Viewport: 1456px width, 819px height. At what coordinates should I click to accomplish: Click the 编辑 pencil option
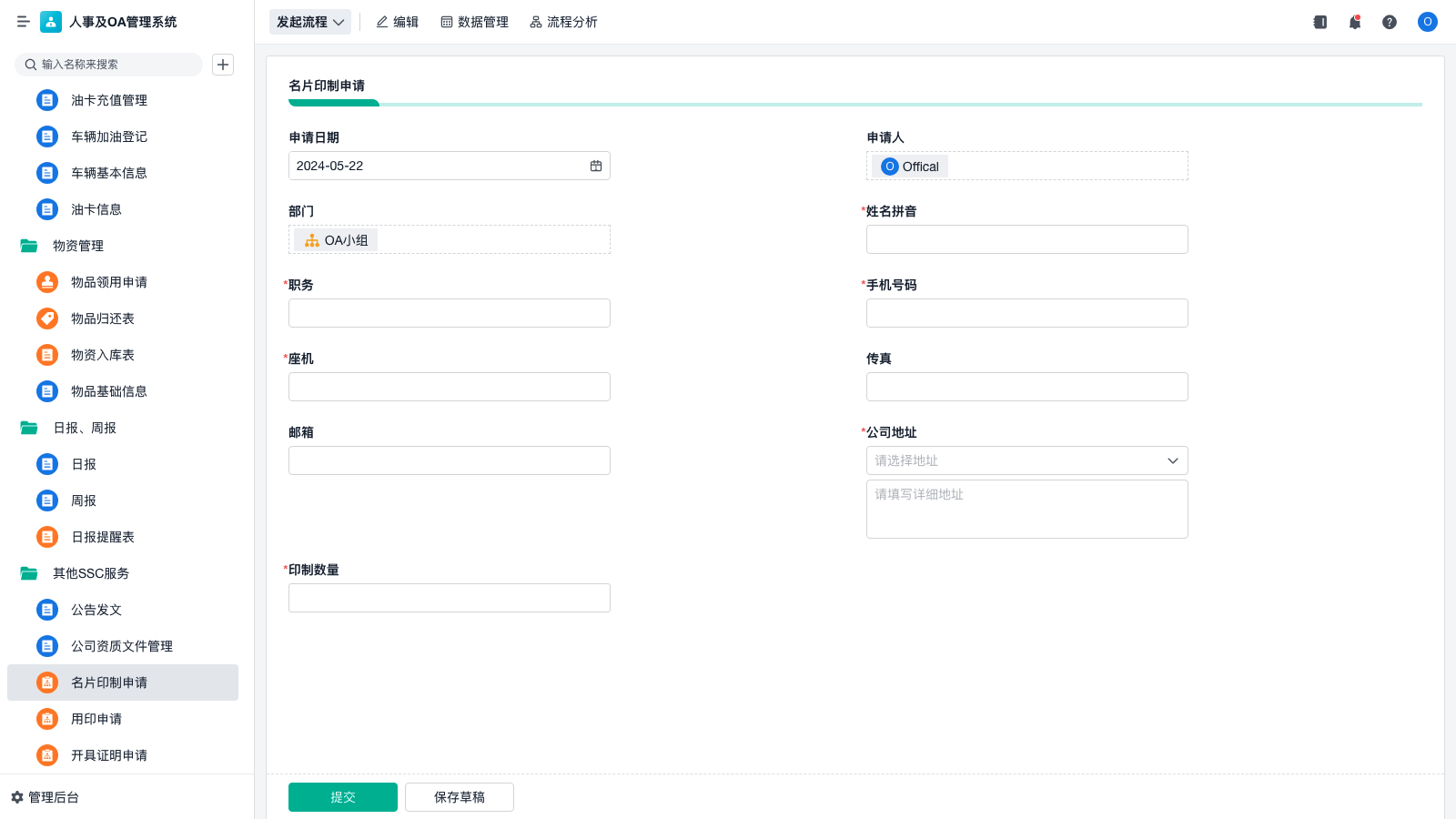click(x=398, y=22)
